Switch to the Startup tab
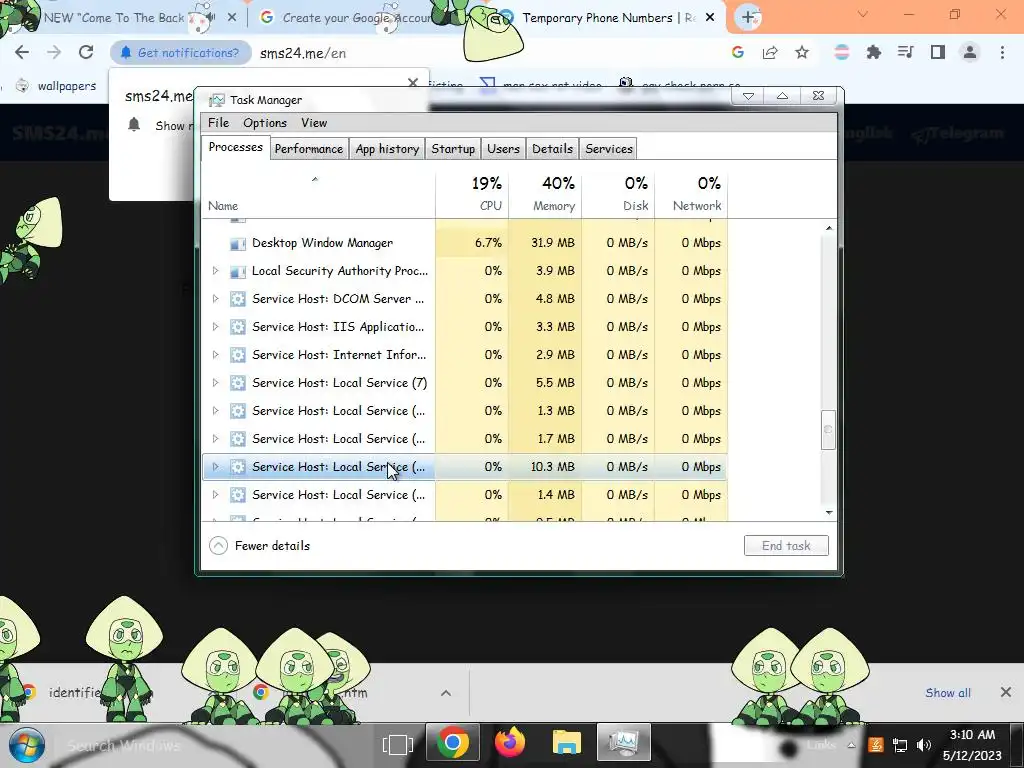The height and width of the screenshot is (768, 1024). tap(453, 149)
